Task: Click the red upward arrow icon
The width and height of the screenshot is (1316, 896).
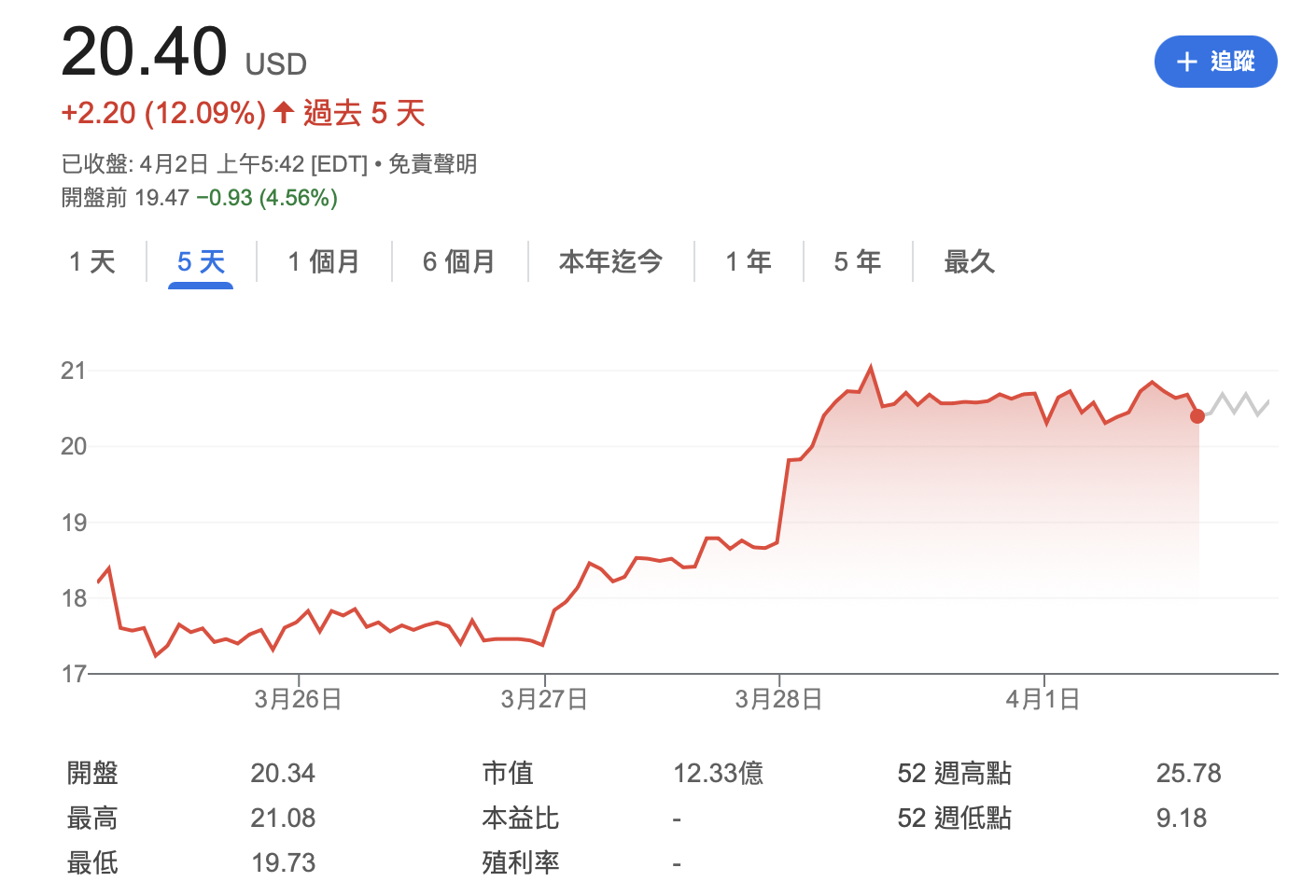Action: [284, 113]
